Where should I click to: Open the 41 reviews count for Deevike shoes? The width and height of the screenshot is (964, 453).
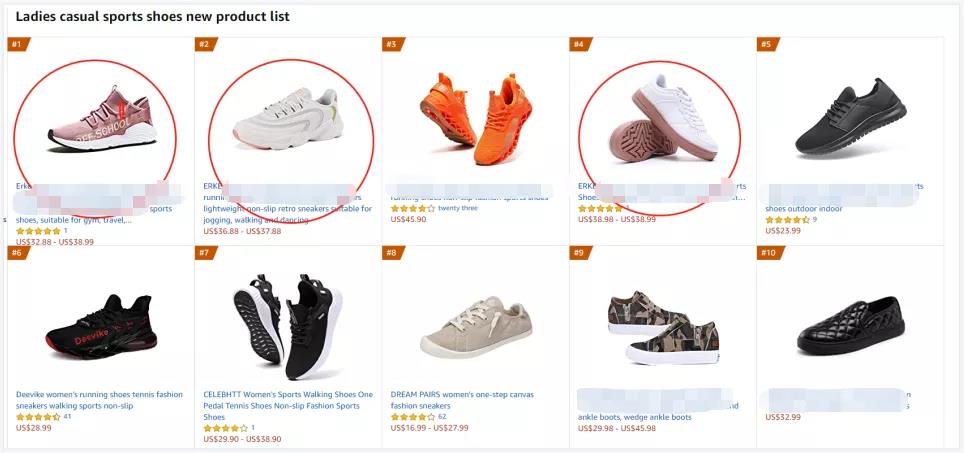(67, 417)
